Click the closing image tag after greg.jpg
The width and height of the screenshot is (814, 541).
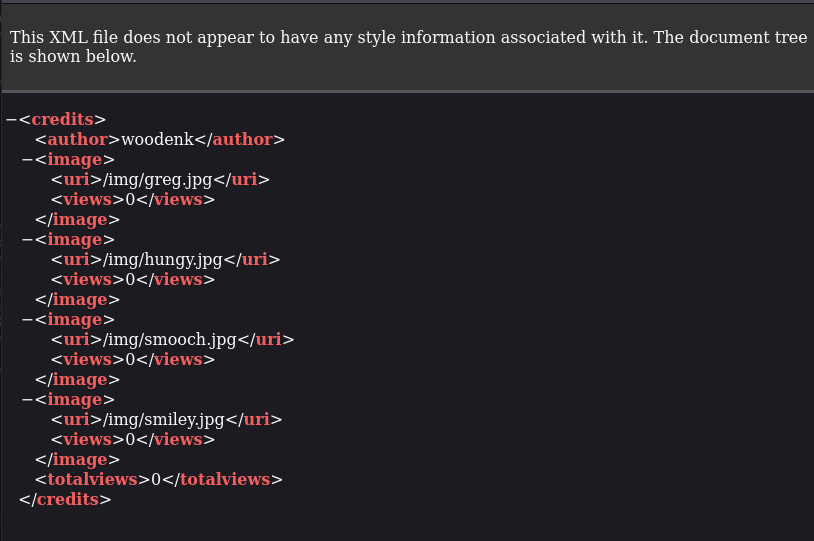click(77, 220)
